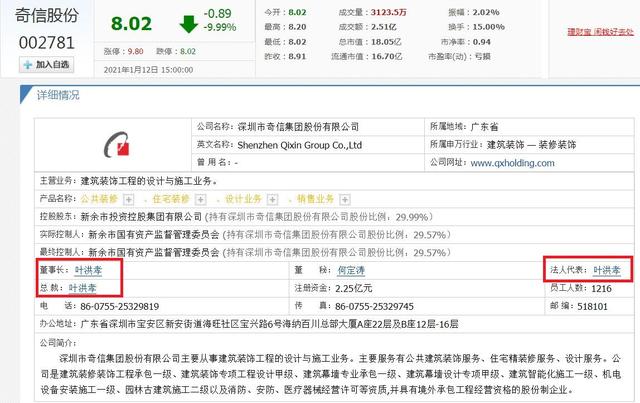Click the 总市值 18.05亿 value
Screen dimensions: 640x403
pos(386,42)
